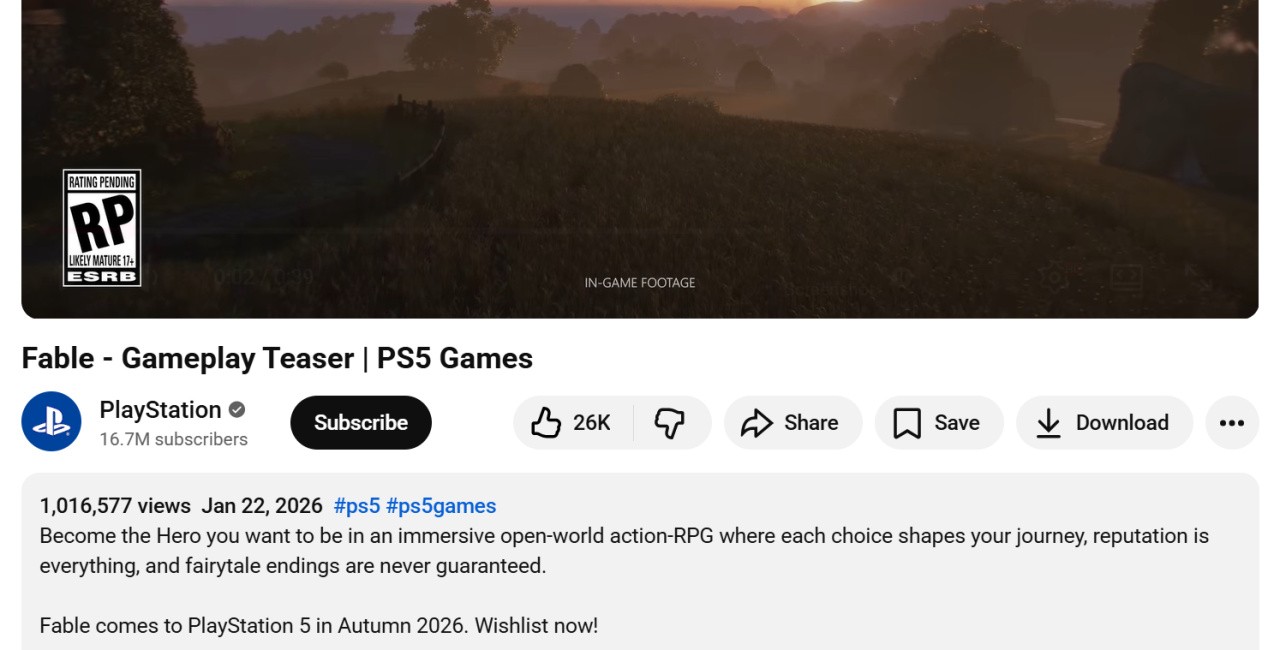
Task: Click the video title 'Fable - Gameplay Teaser'
Action: click(x=277, y=358)
